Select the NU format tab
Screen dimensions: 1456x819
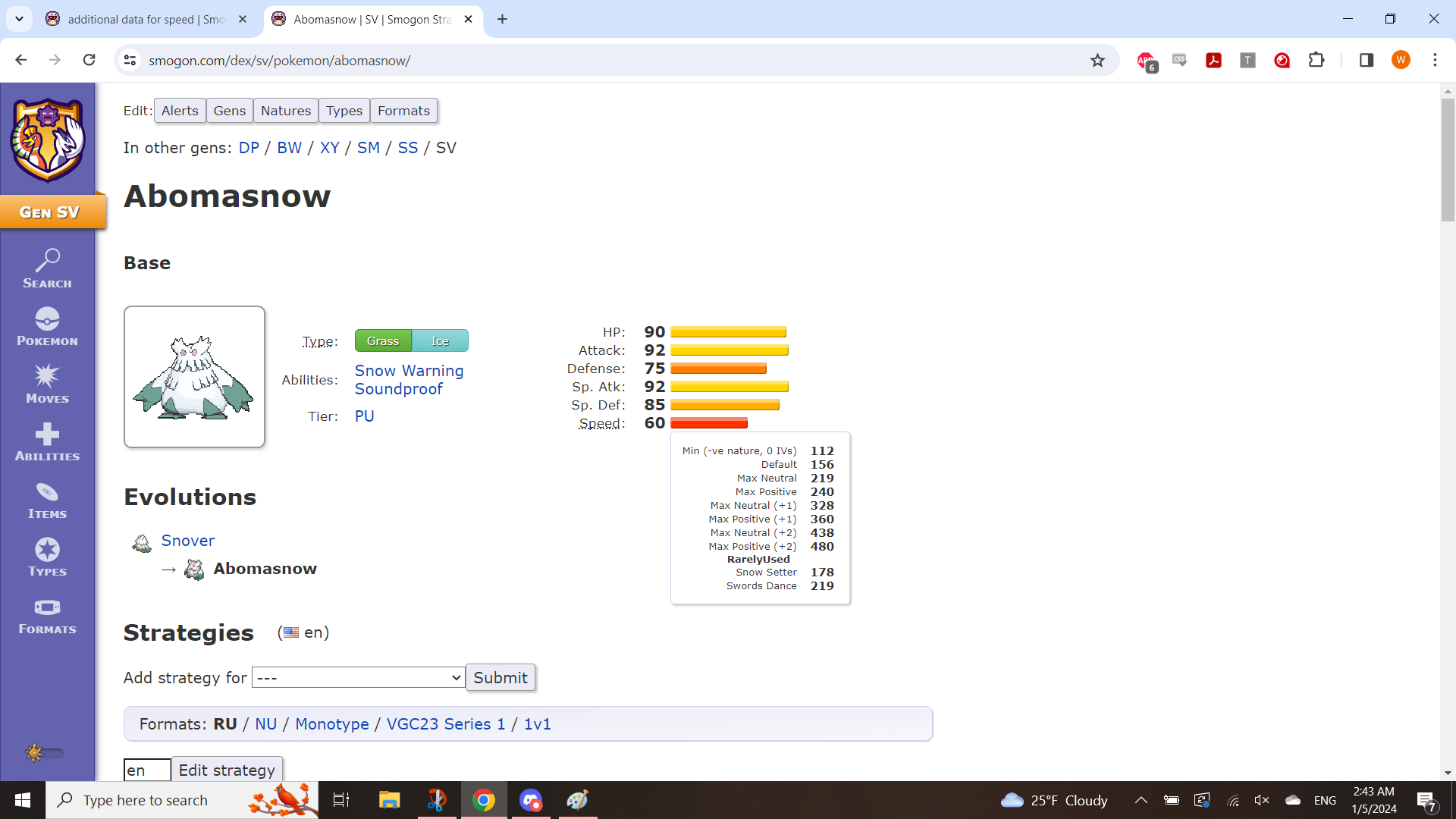click(265, 724)
